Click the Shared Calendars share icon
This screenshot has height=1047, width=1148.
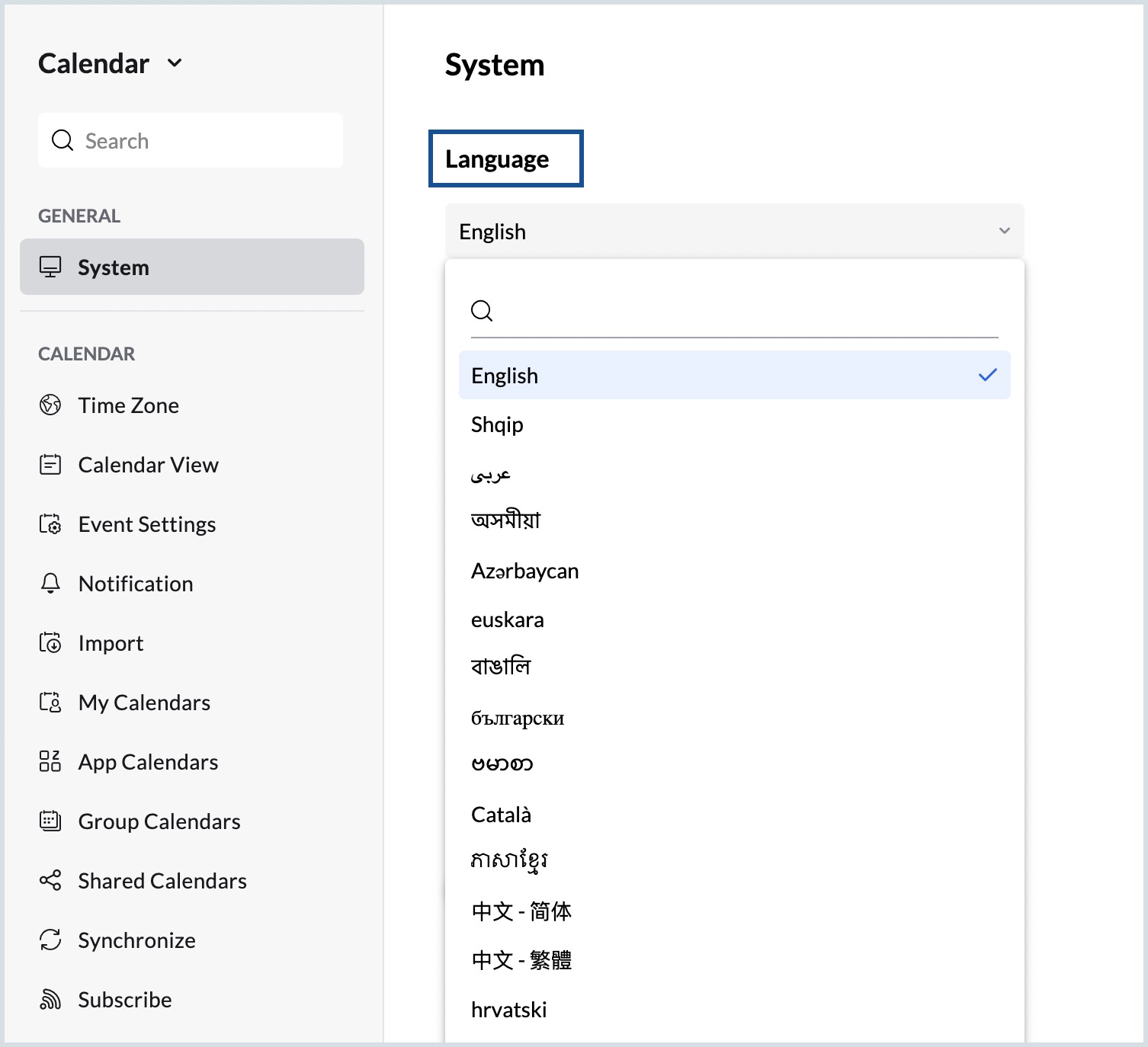50,880
